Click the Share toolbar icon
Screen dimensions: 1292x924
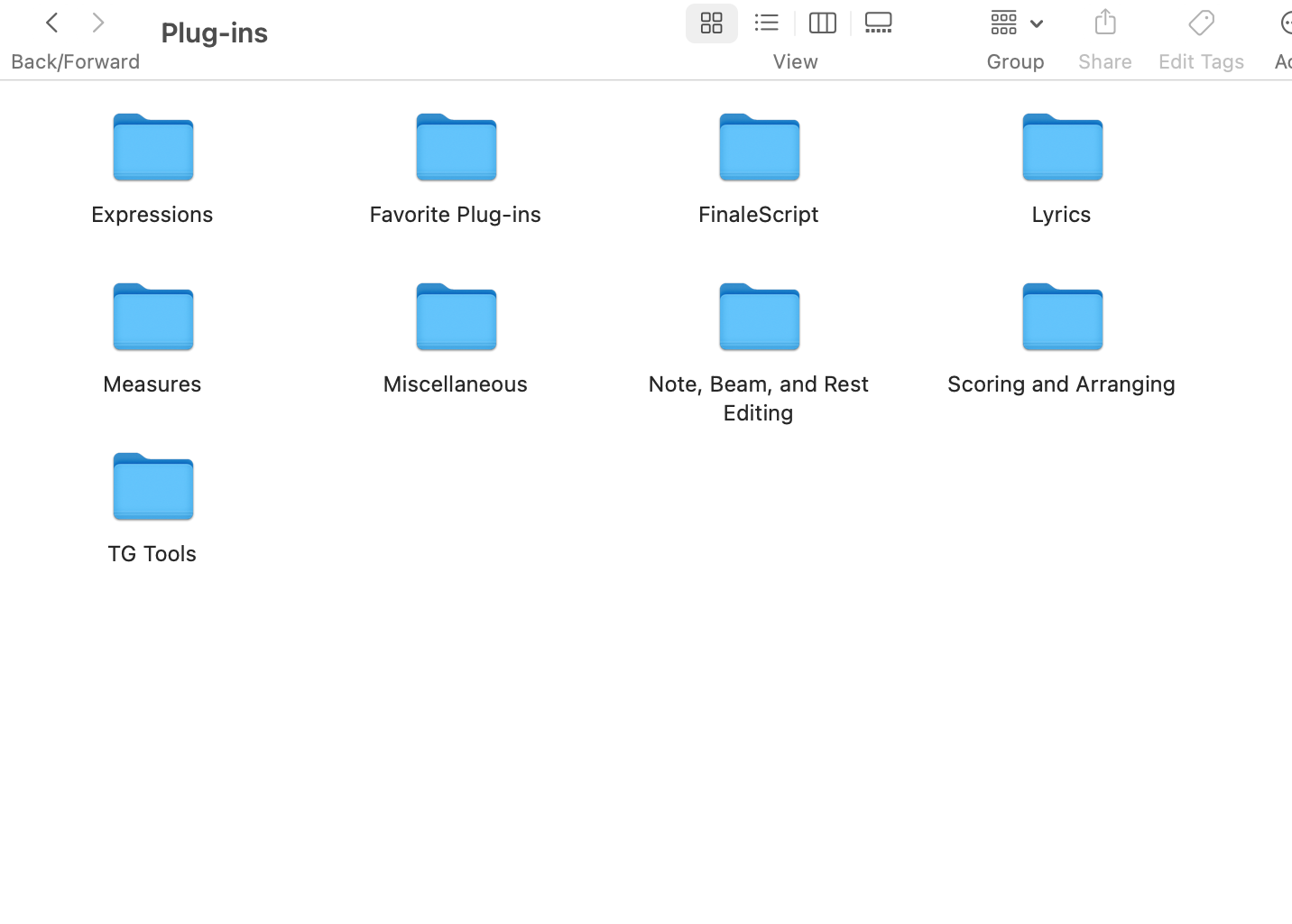[1104, 23]
